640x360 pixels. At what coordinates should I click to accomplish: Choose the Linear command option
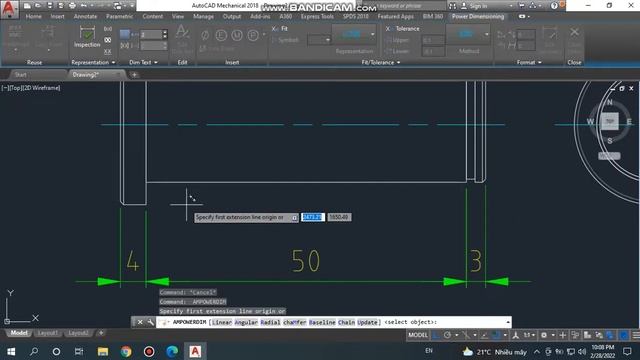[222, 322]
